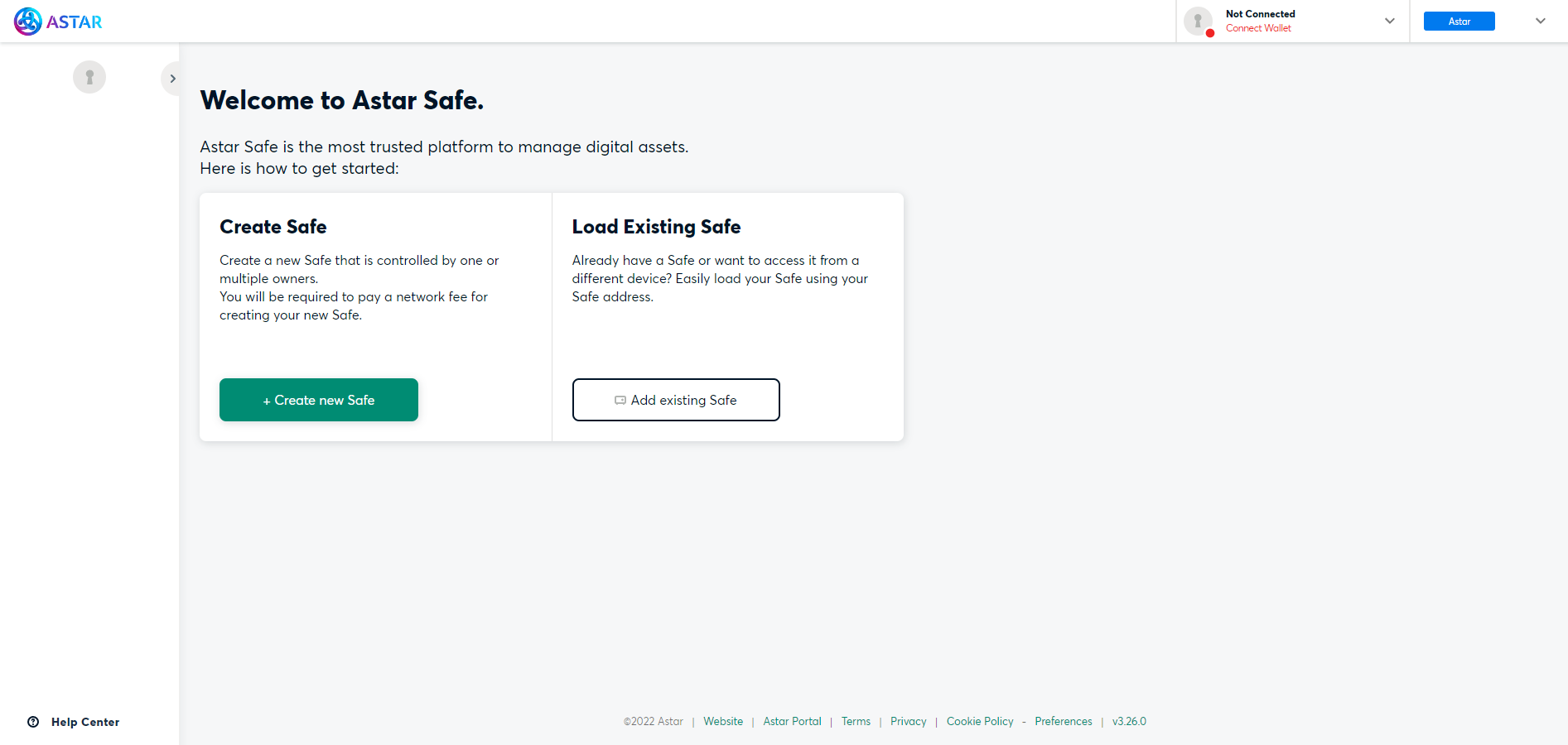Open the Website footer link
The width and height of the screenshot is (1568, 745).
(723, 721)
